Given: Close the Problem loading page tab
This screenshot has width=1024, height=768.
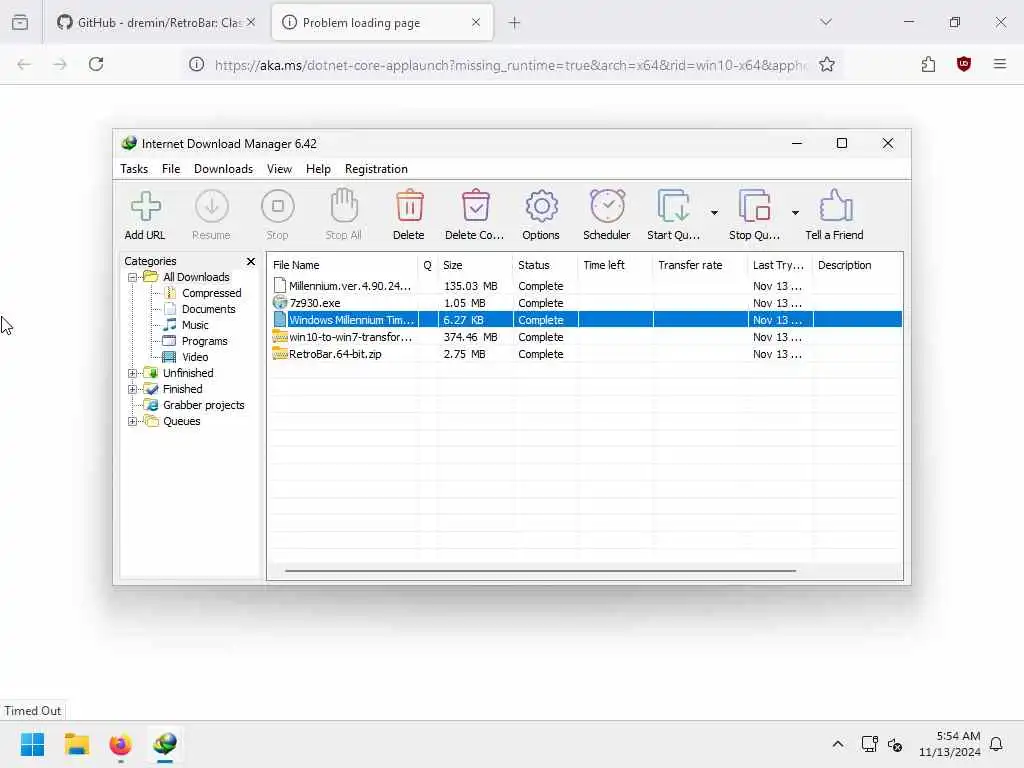Looking at the screenshot, I should [475, 23].
